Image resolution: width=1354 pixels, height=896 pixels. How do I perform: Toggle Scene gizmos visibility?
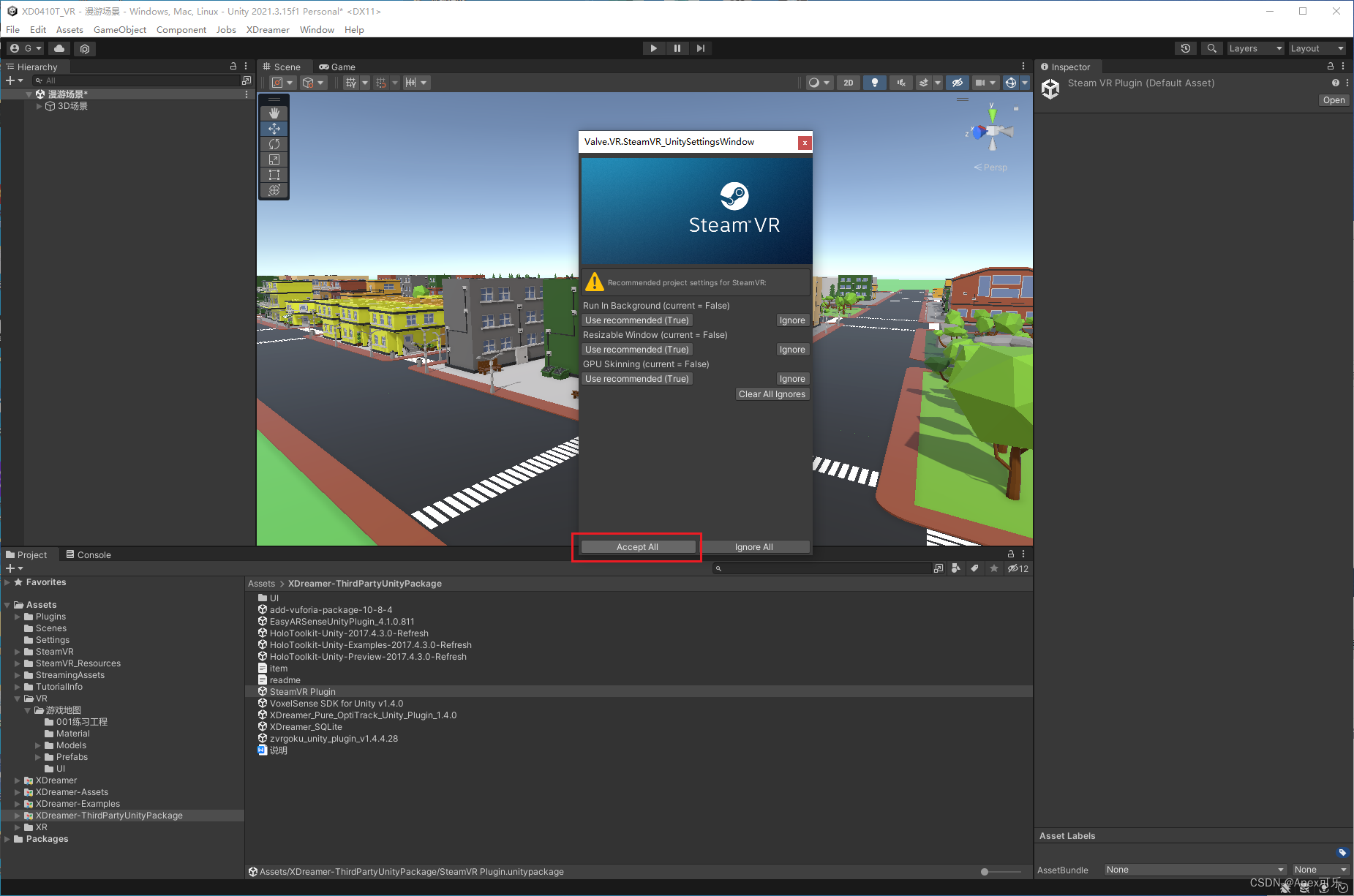(x=1011, y=83)
